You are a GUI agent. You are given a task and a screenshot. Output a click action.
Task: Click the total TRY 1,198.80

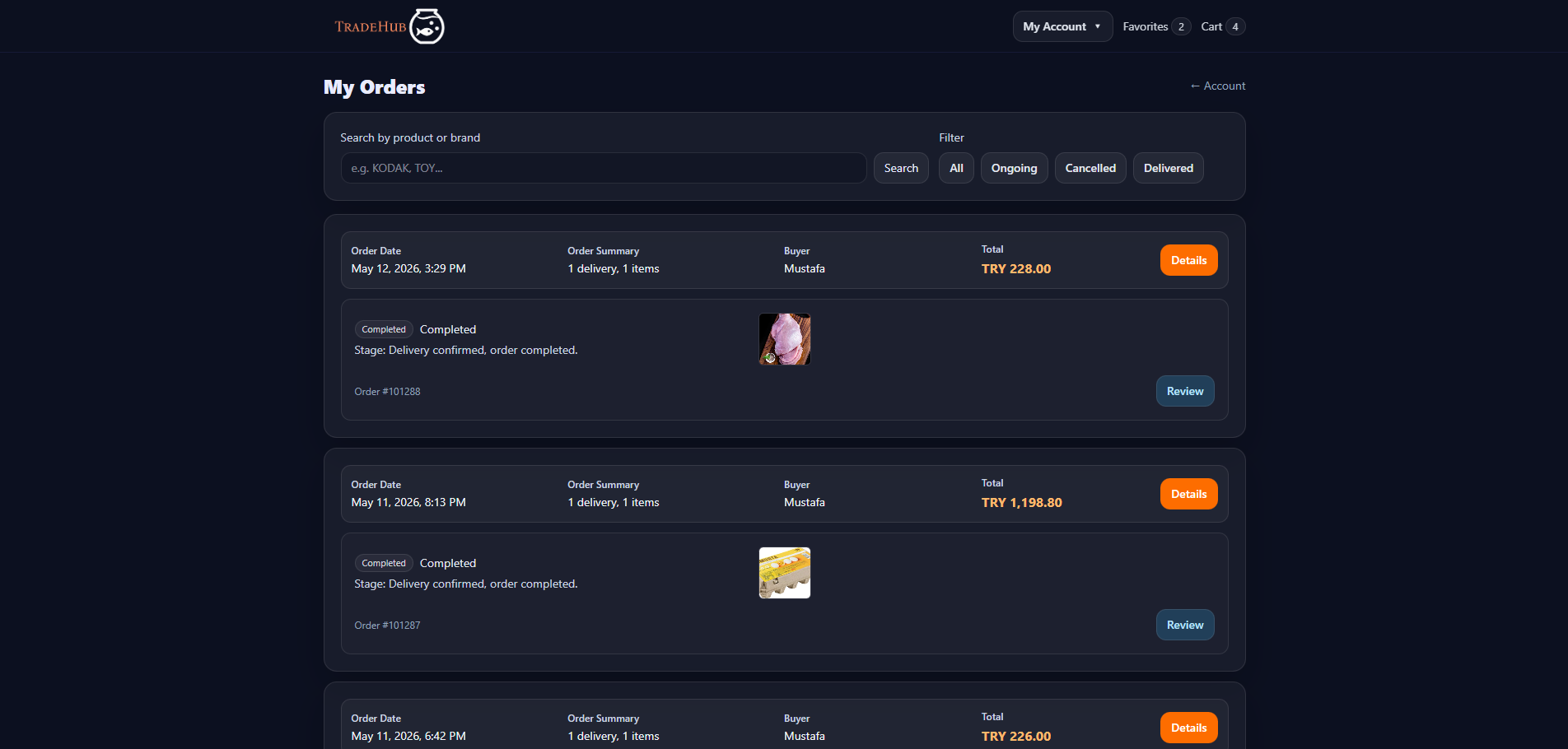click(1021, 502)
